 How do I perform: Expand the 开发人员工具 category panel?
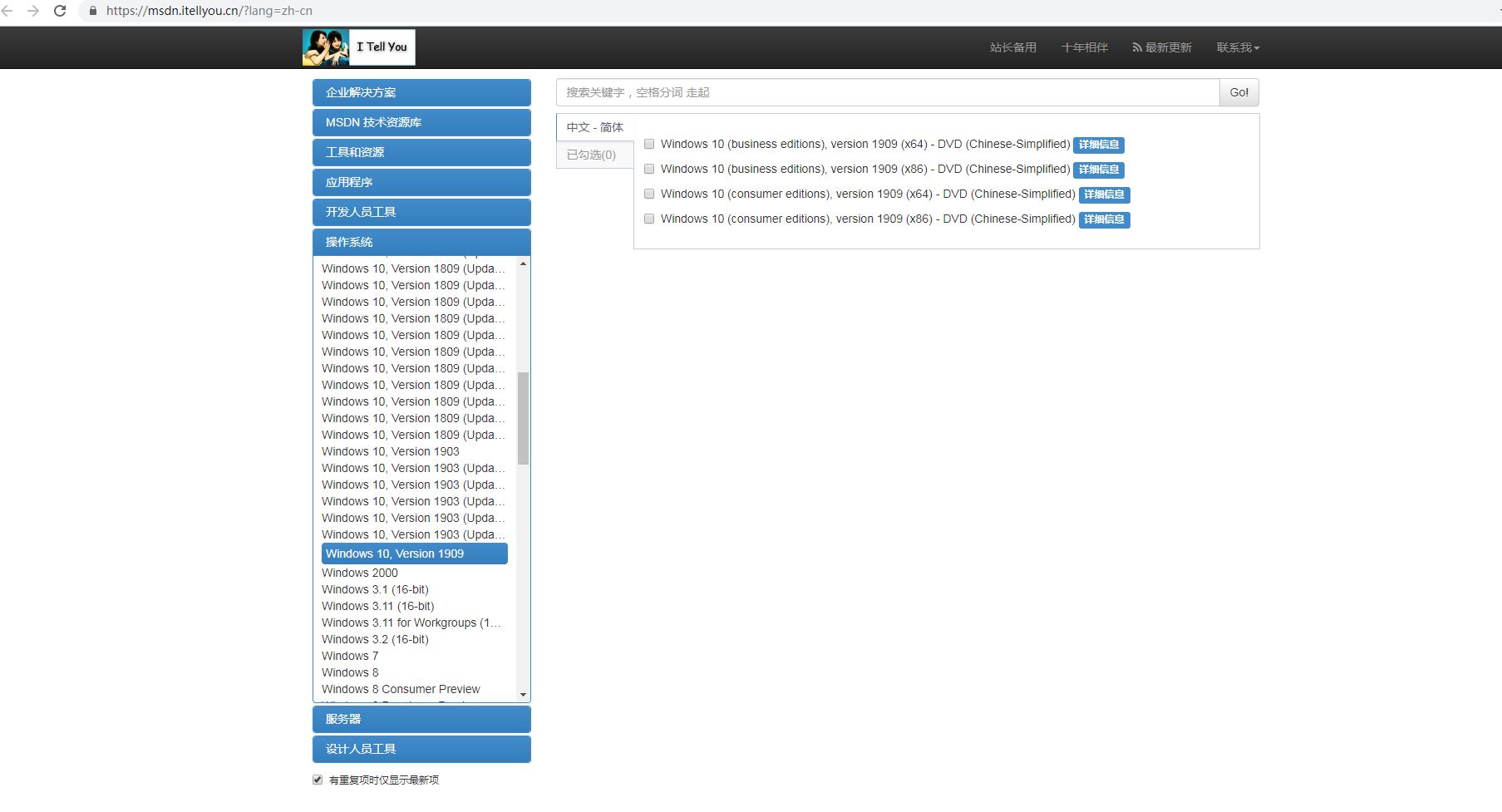421,212
